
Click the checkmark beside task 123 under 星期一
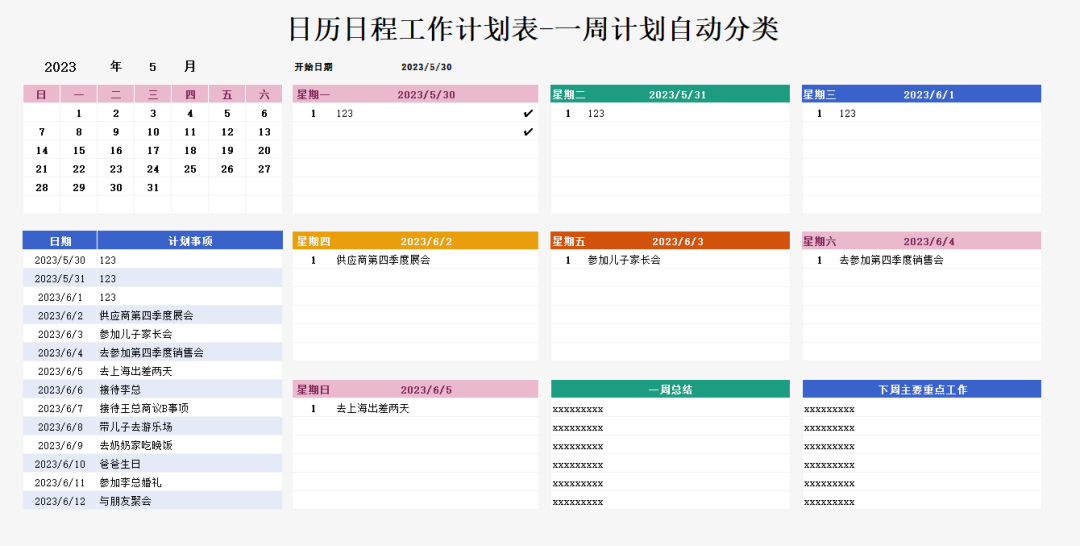tap(528, 114)
